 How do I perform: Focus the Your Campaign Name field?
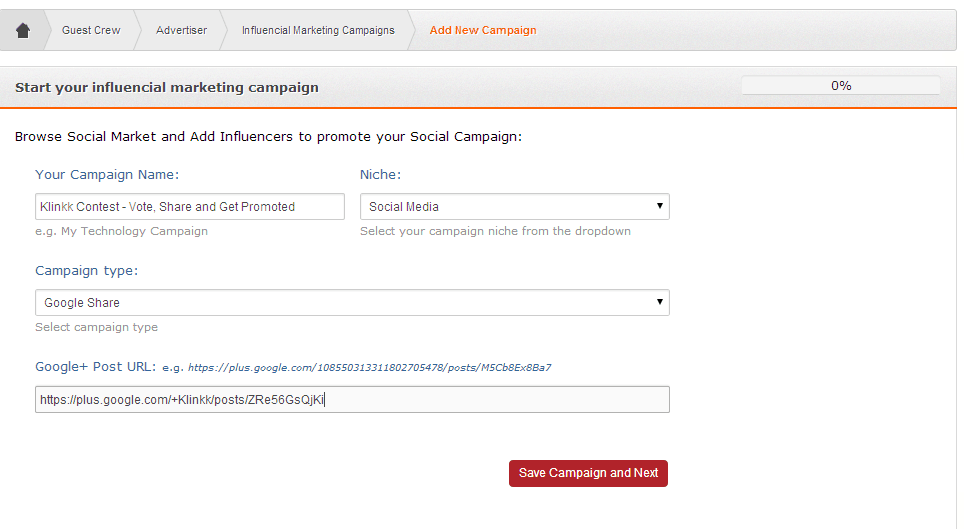190,207
